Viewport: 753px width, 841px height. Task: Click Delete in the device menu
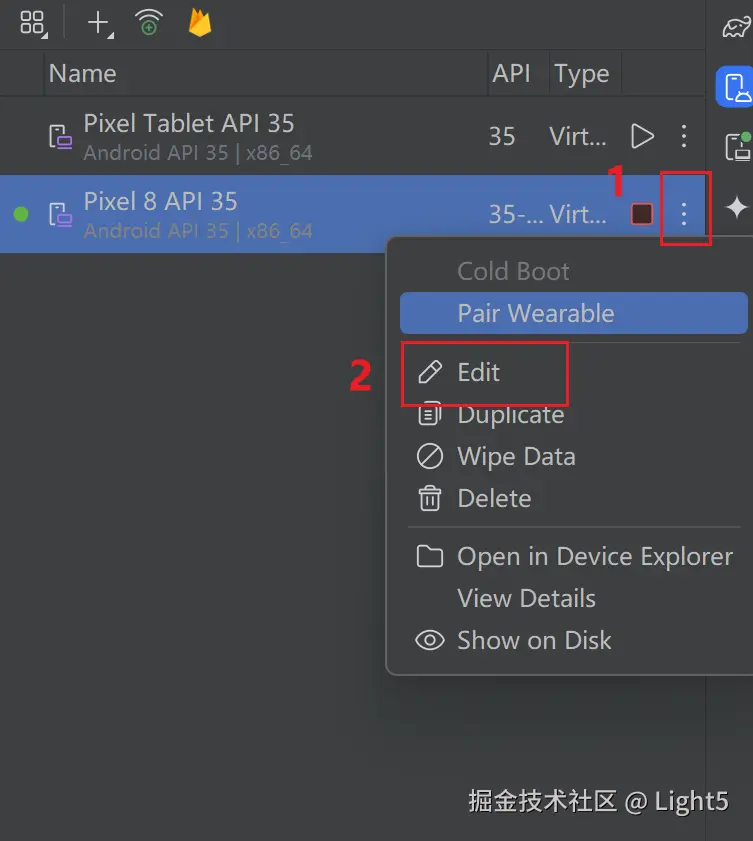pyautogui.click(x=493, y=498)
